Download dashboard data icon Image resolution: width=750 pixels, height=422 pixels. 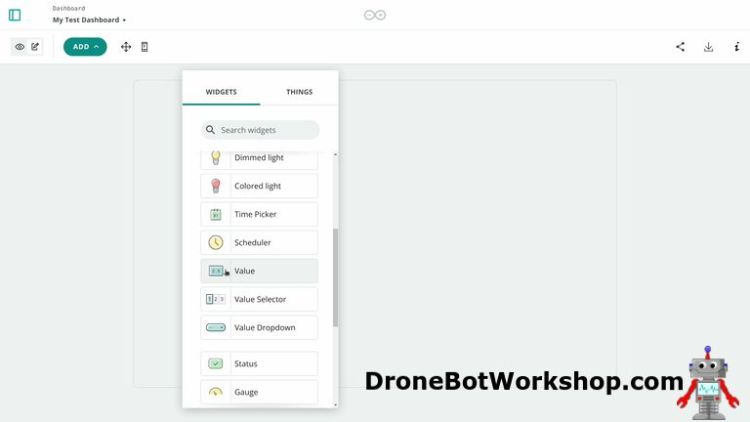708,47
